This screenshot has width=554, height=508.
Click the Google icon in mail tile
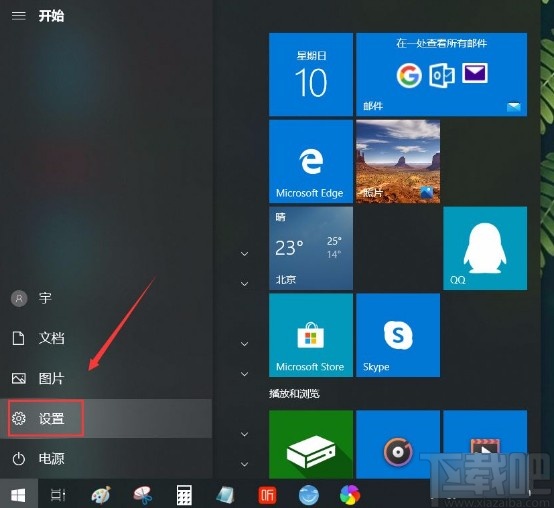tap(409, 75)
